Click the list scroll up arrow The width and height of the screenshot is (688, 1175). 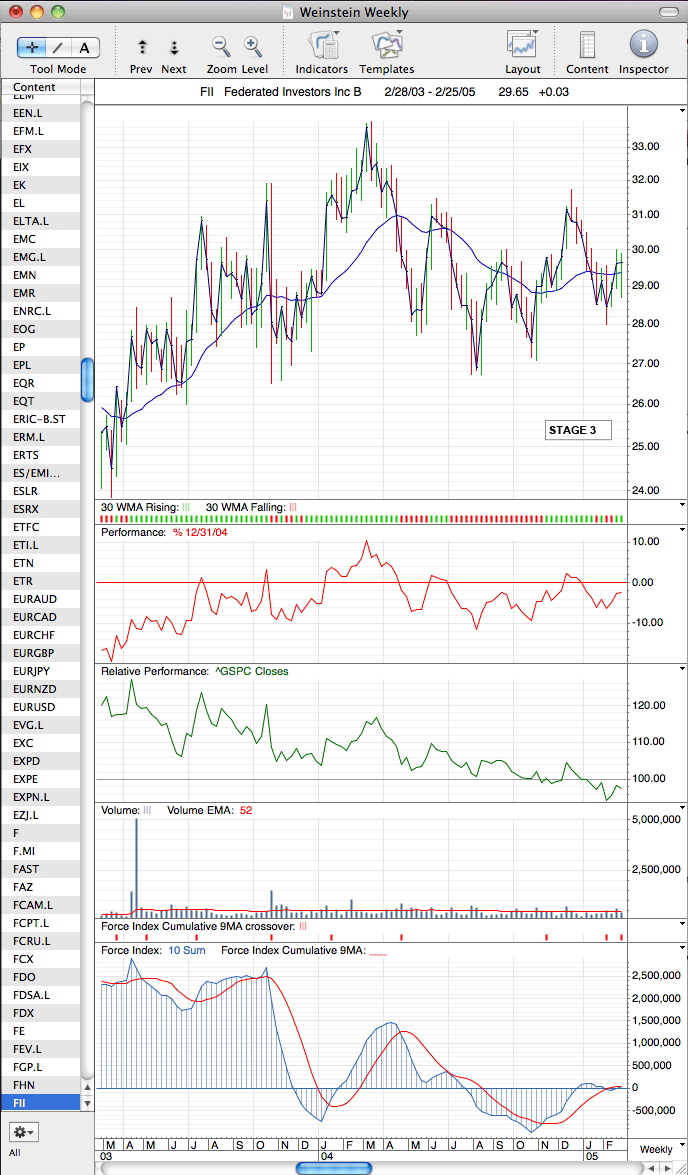pos(88,1086)
